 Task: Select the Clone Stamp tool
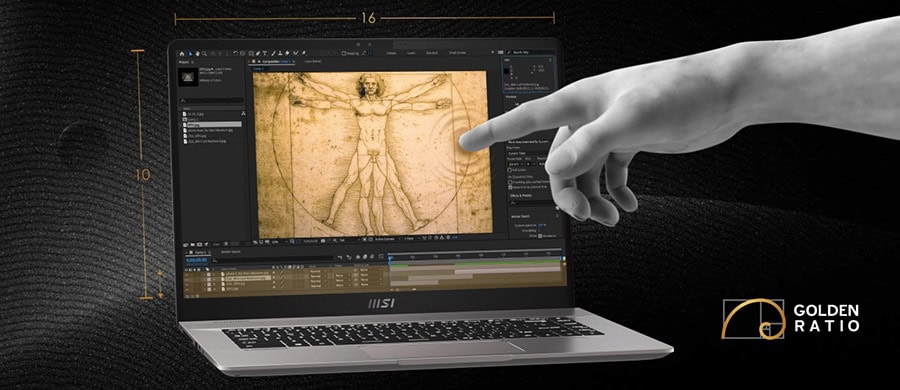point(280,54)
